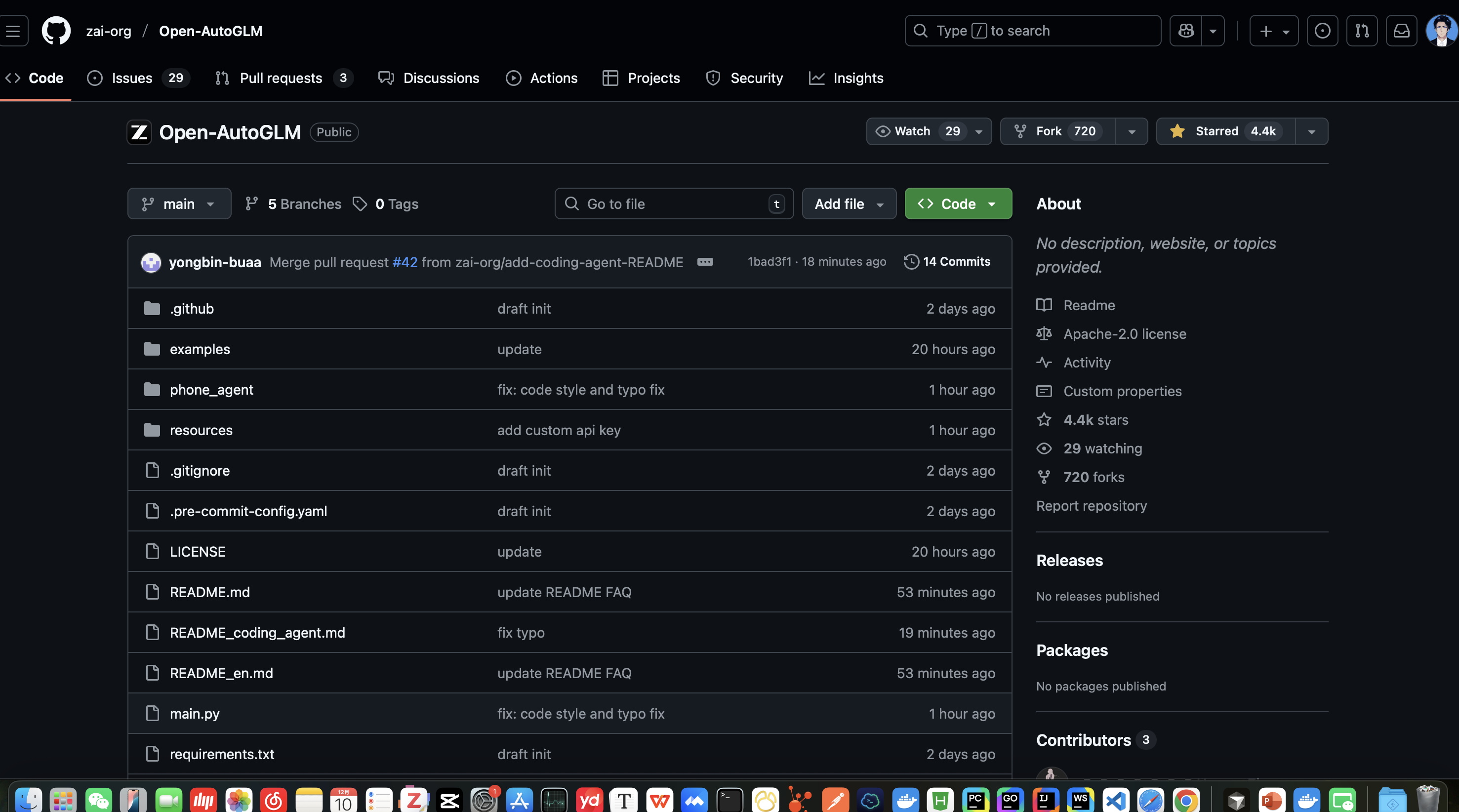1459x812 pixels.
Task: Open the green Code dropdown
Action: [x=958, y=204]
